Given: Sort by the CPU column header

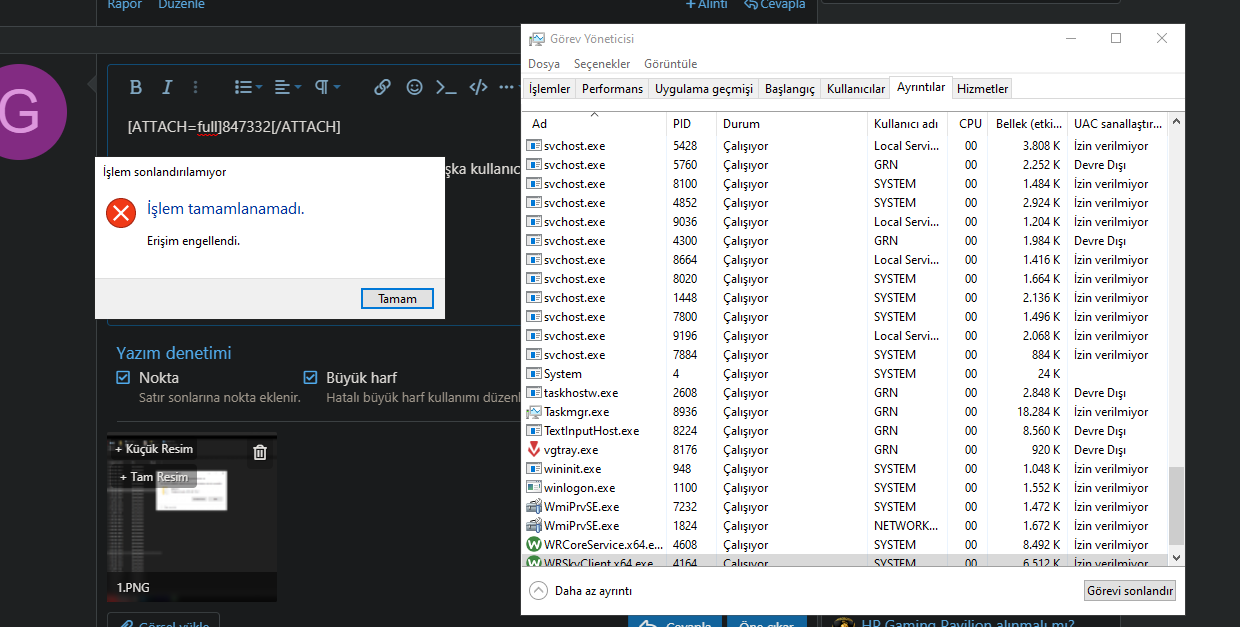Looking at the screenshot, I should click(969, 124).
